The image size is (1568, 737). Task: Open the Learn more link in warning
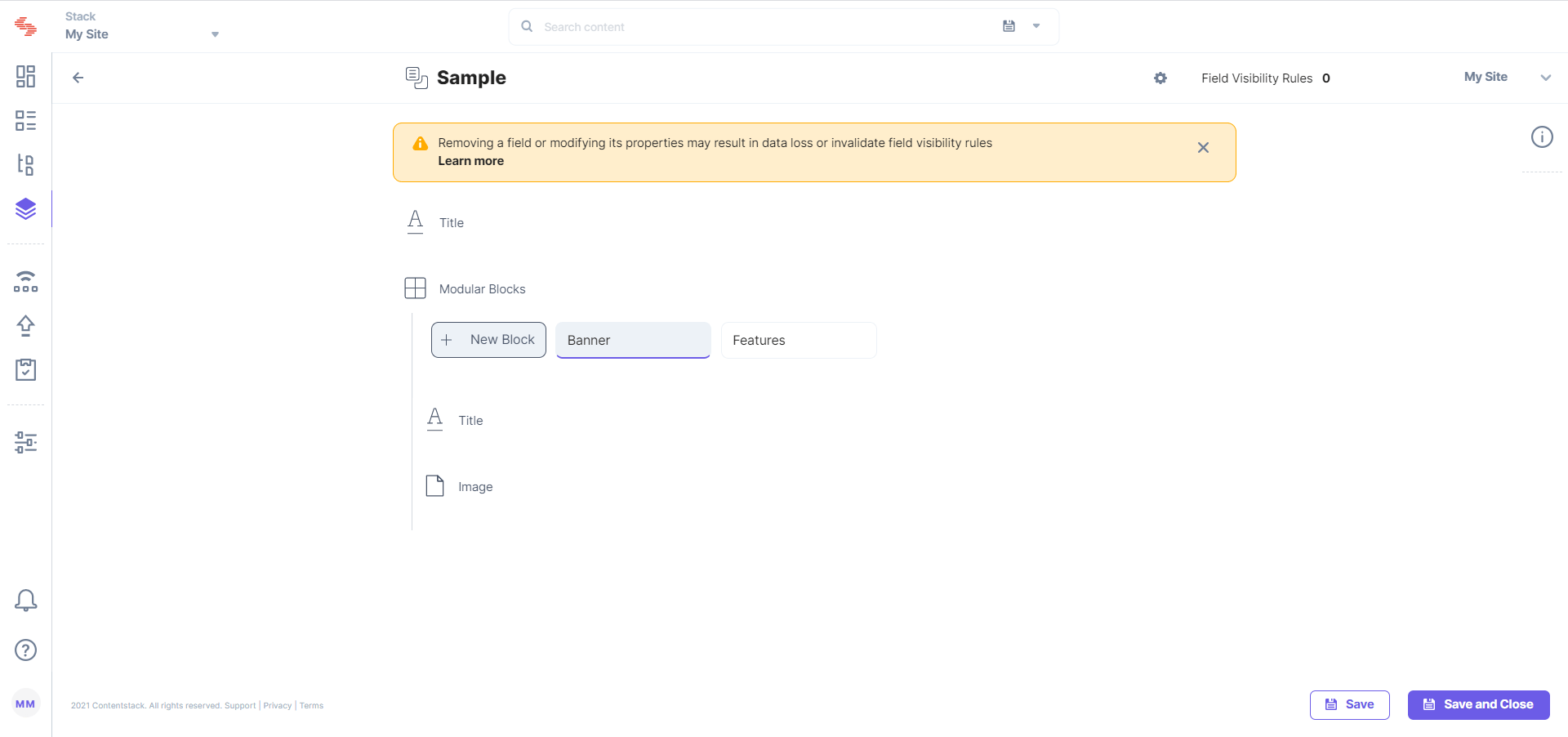(470, 161)
